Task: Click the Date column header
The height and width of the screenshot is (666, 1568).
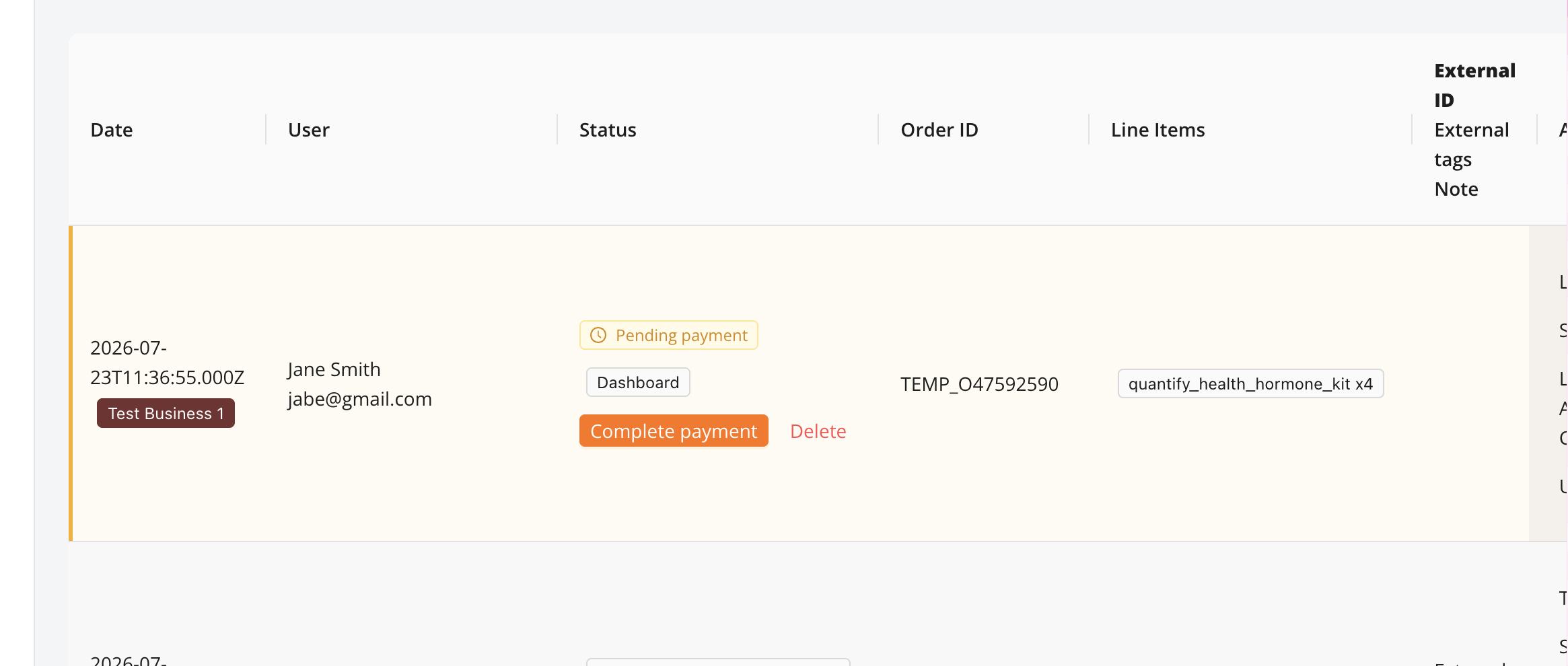Action: coord(112,130)
